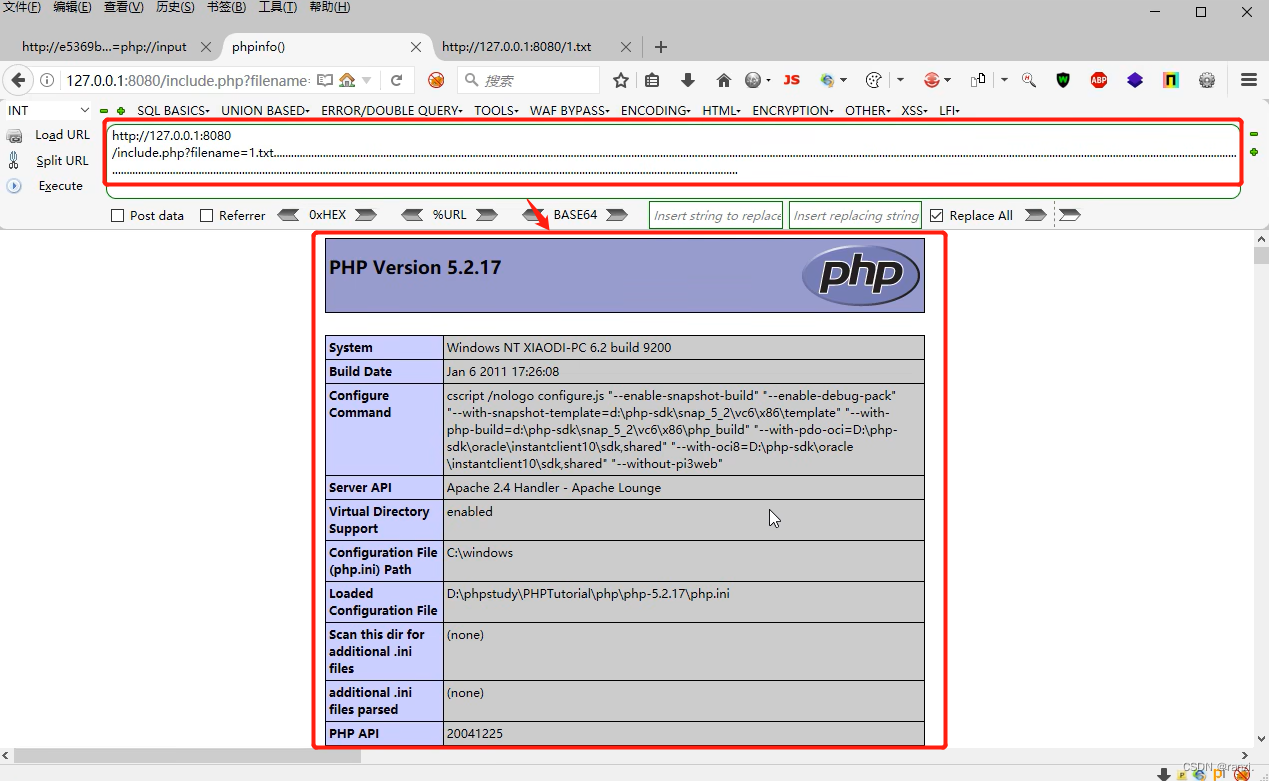Click the 0xHEX right encode arrow
1269x781 pixels.
[x=365, y=215]
